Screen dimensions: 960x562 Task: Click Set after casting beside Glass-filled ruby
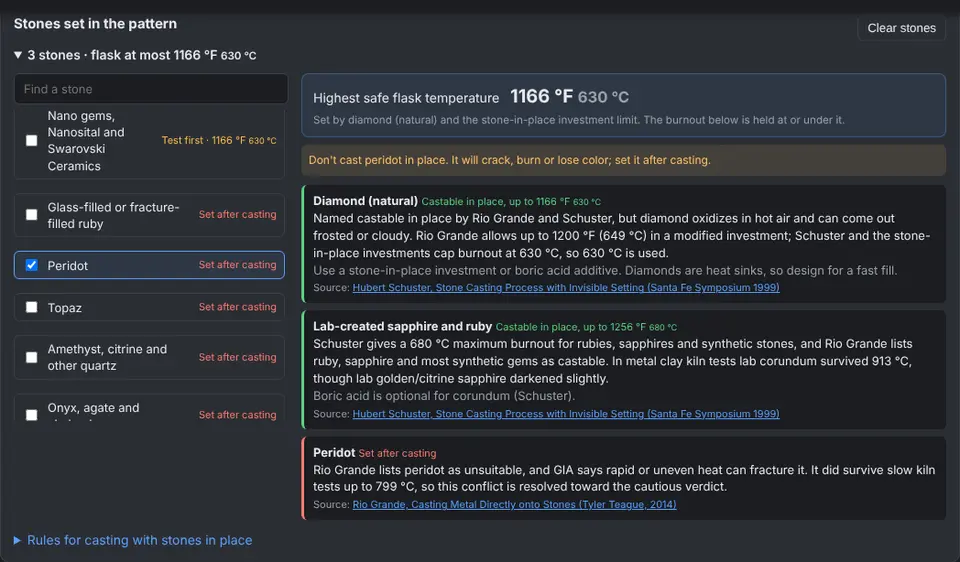coord(238,214)
